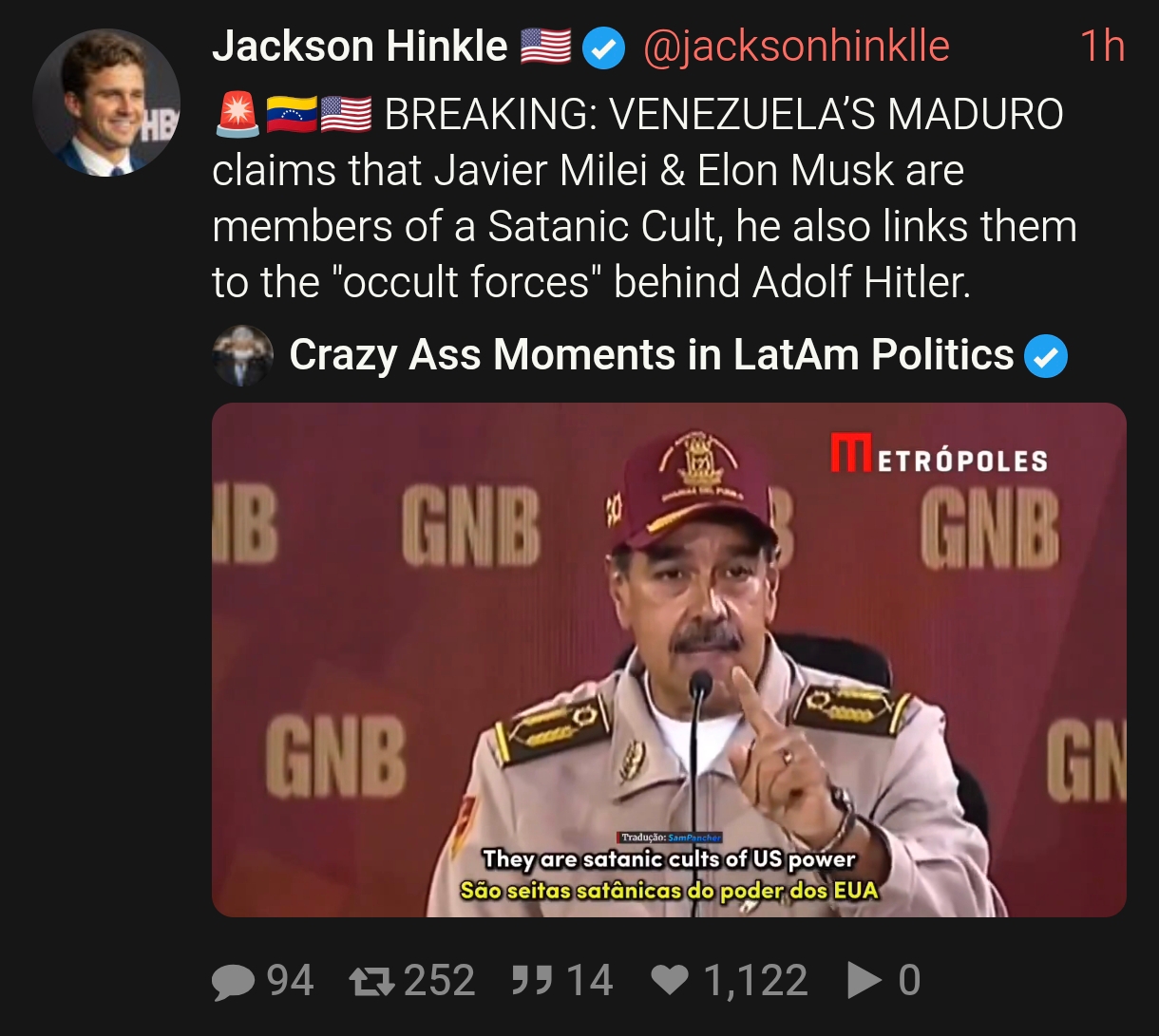This screenshot has width=1159, height=1036.
Task: Click the 1,122 likes count
Action: 755,981
